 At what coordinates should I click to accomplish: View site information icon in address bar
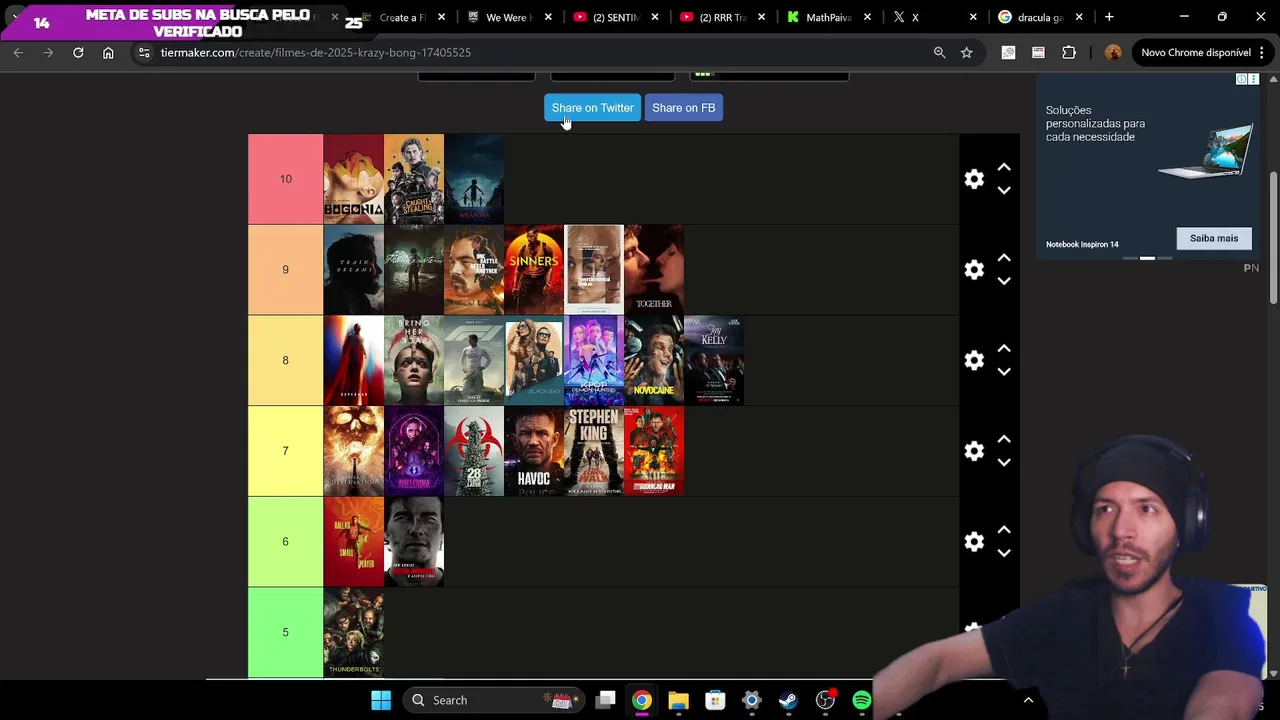coord(144,52)
